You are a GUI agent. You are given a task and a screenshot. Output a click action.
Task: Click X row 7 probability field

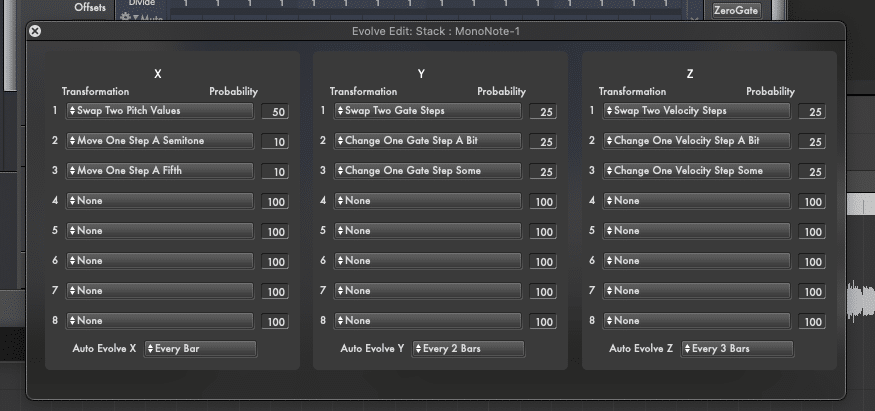pos(275,292)
